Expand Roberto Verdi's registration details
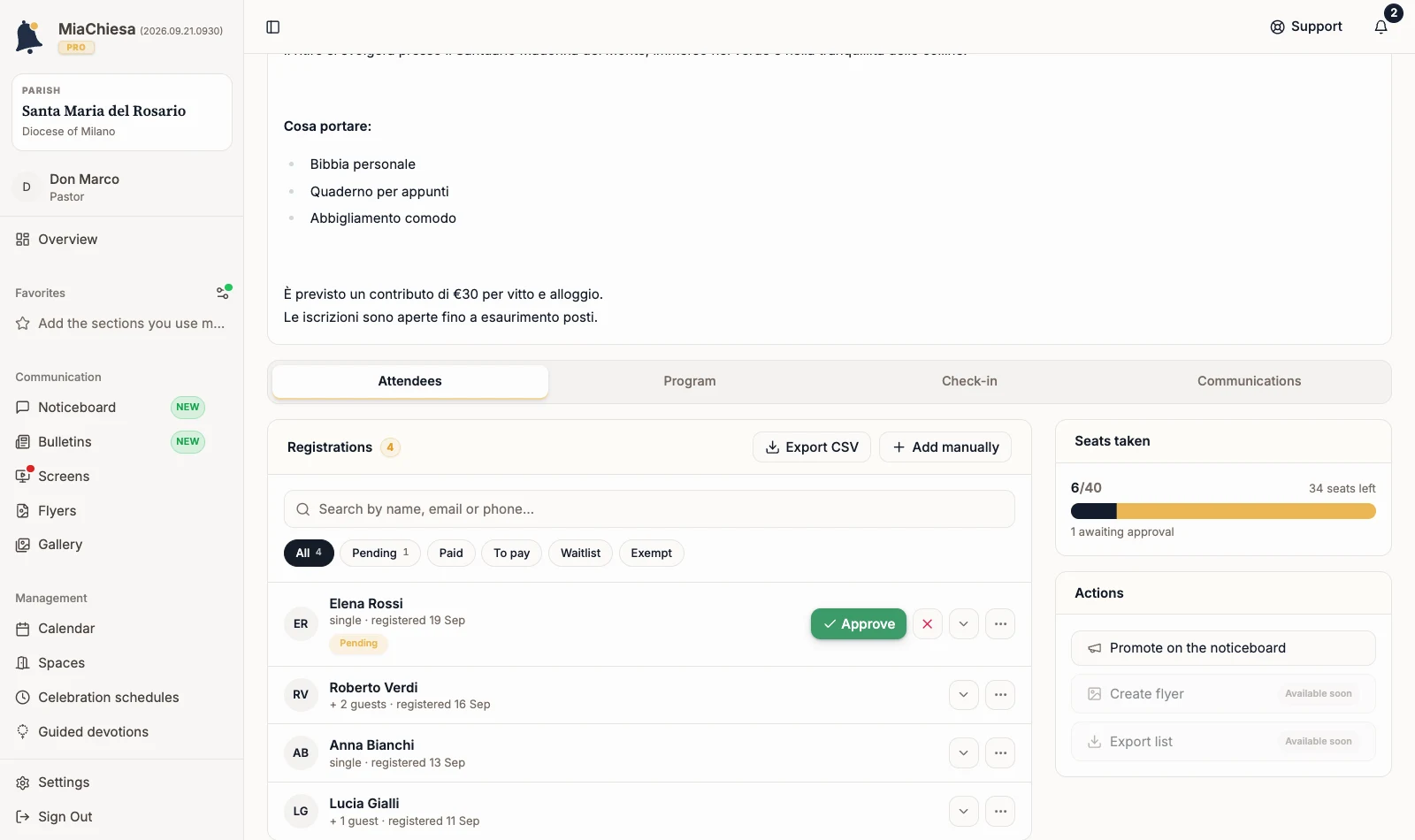Image resolution: width=1415 pixels, height=840 pixels. click(963, 695)
